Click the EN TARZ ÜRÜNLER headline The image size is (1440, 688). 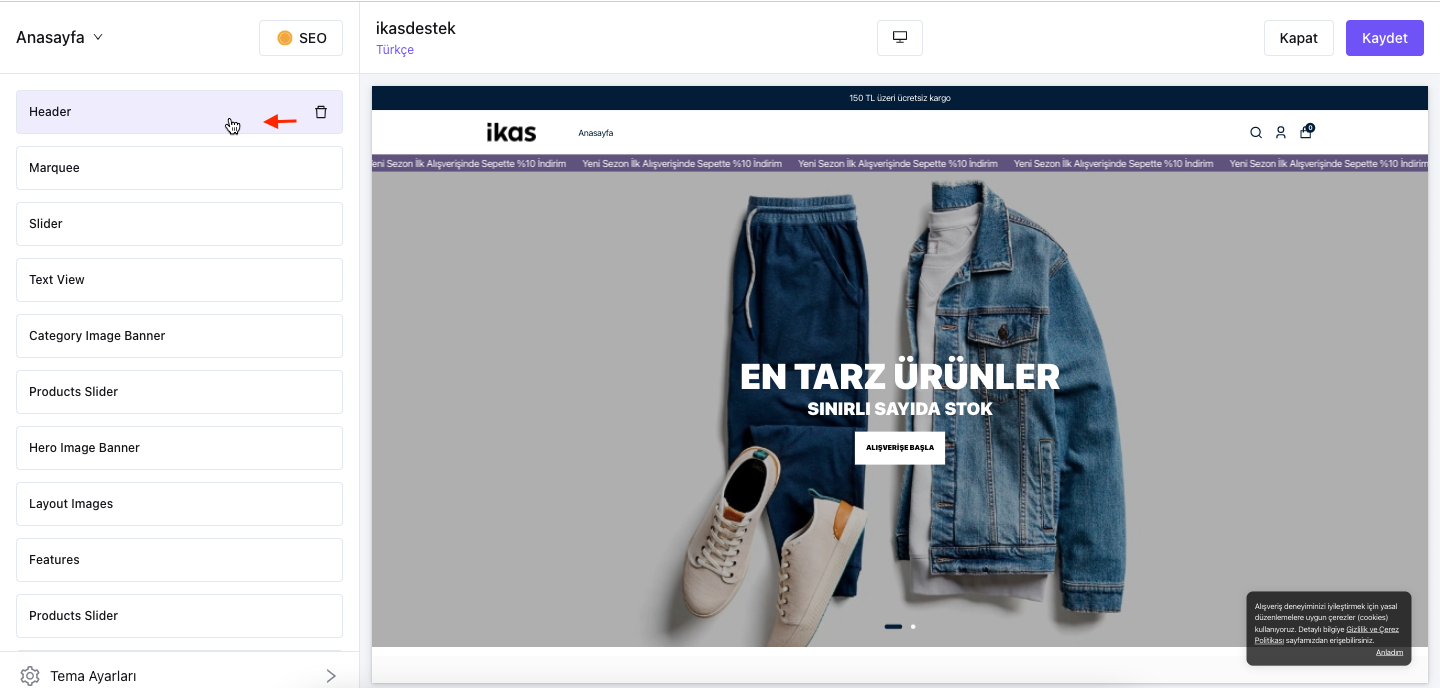coord(900,377)
